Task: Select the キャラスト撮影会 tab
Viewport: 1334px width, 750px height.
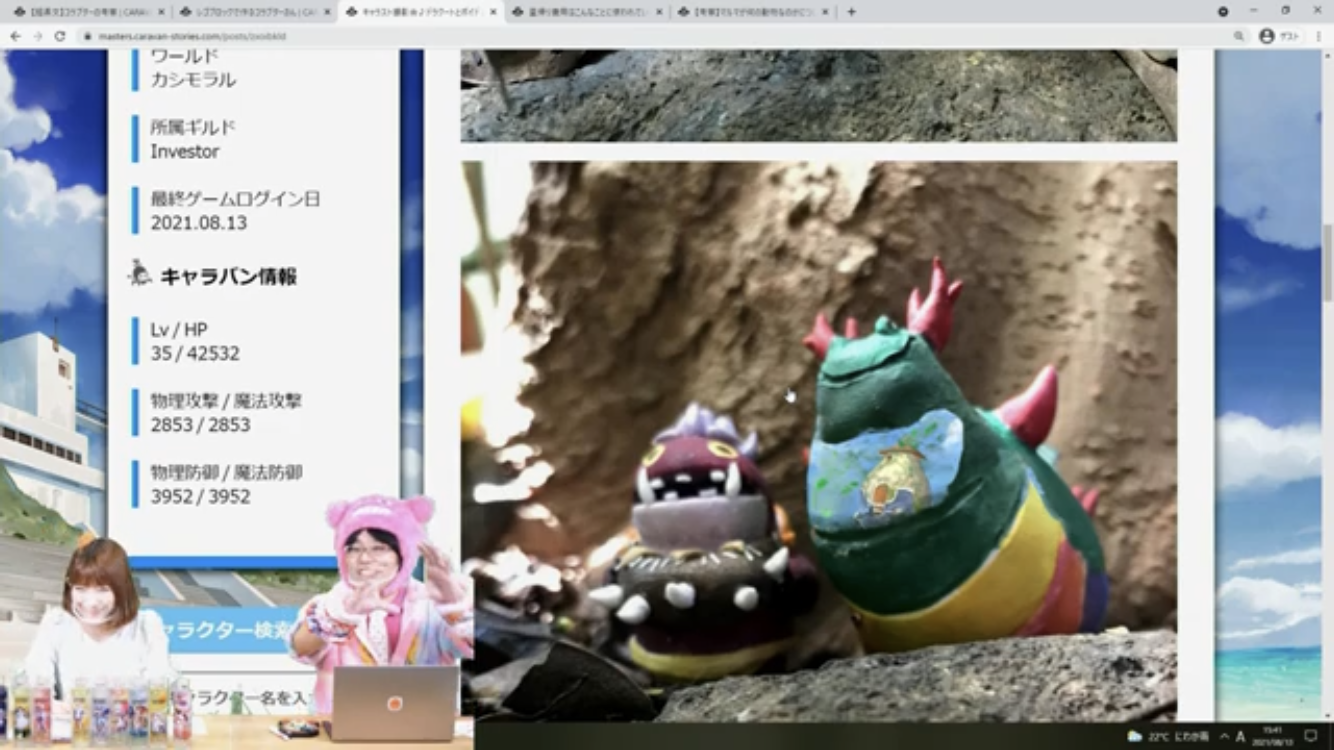Action: pos(420,12)
